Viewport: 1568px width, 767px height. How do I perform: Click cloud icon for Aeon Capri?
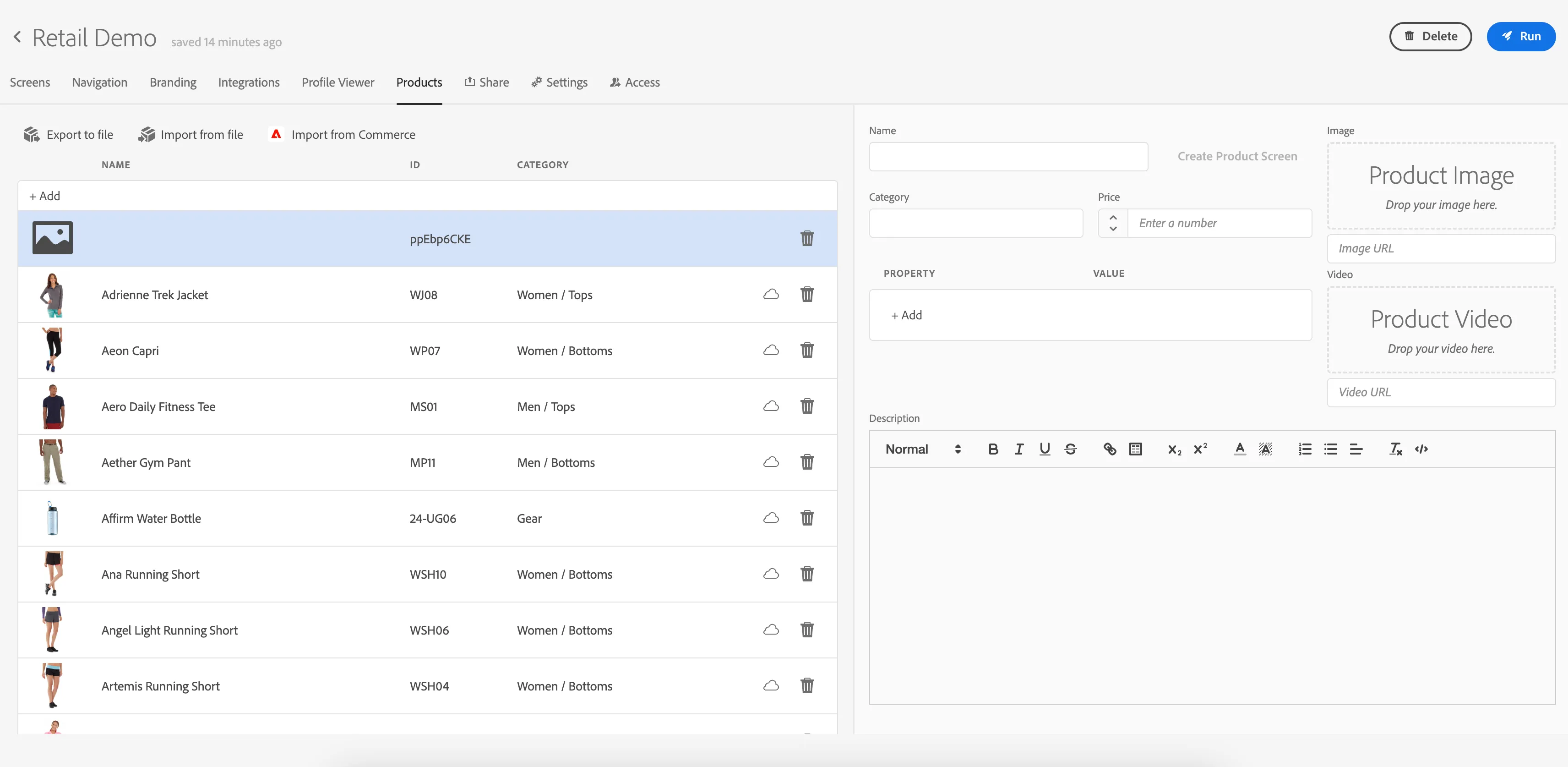click(771, 351)
